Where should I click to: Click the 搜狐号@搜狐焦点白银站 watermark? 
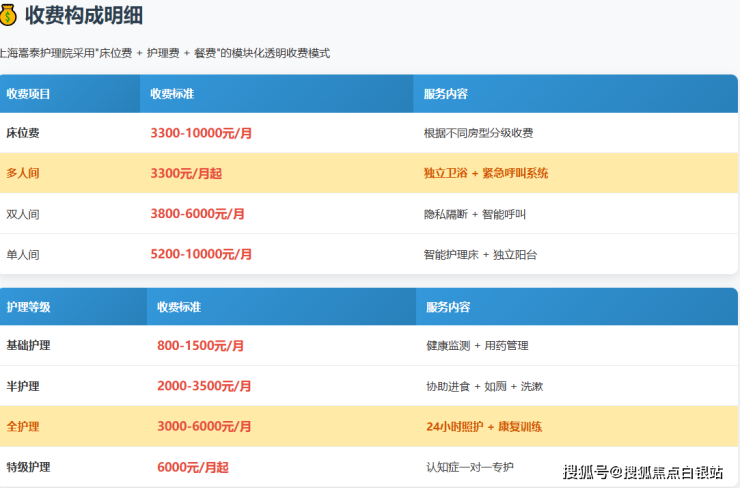coord(642,471)
